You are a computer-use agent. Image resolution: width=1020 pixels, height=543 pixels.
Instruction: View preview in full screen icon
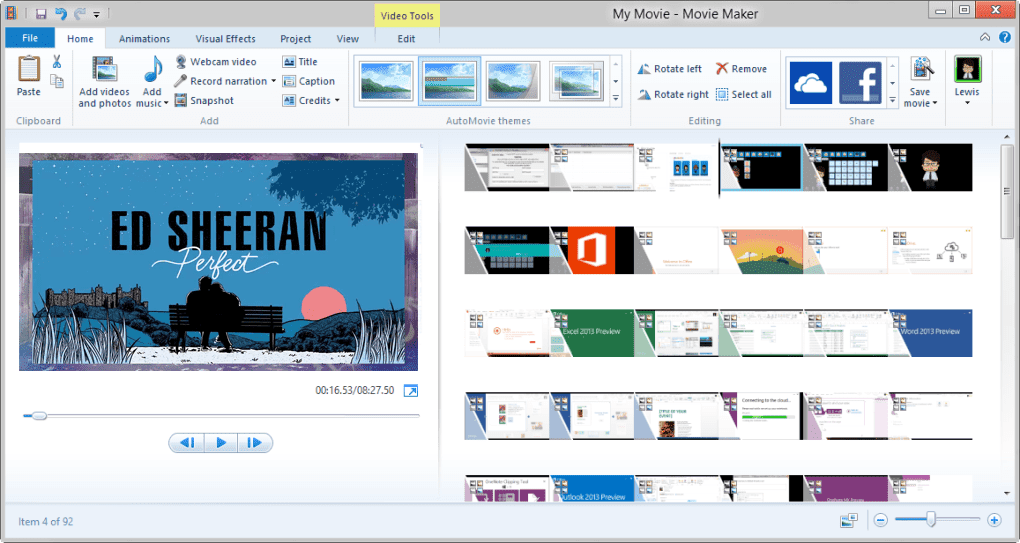[410, 391]
